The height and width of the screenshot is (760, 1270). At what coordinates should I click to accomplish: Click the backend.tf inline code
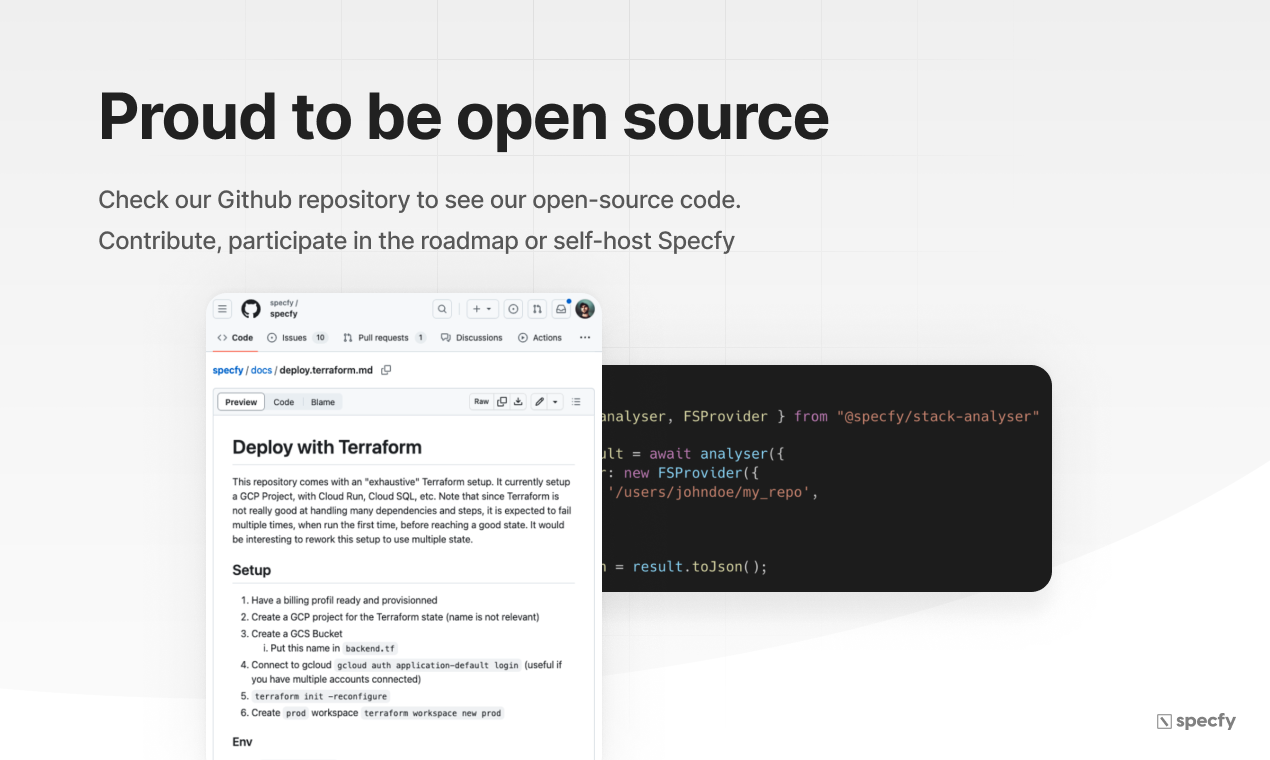point(370,649)
